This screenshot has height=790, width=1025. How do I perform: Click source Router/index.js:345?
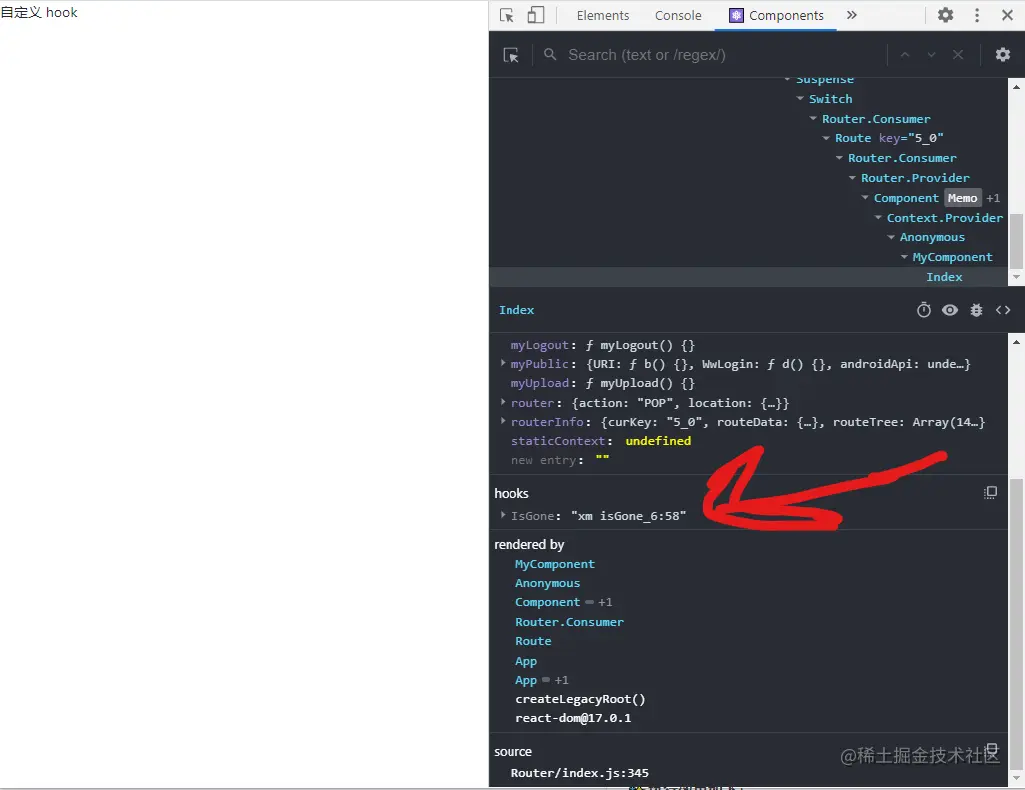click(579, 773)
